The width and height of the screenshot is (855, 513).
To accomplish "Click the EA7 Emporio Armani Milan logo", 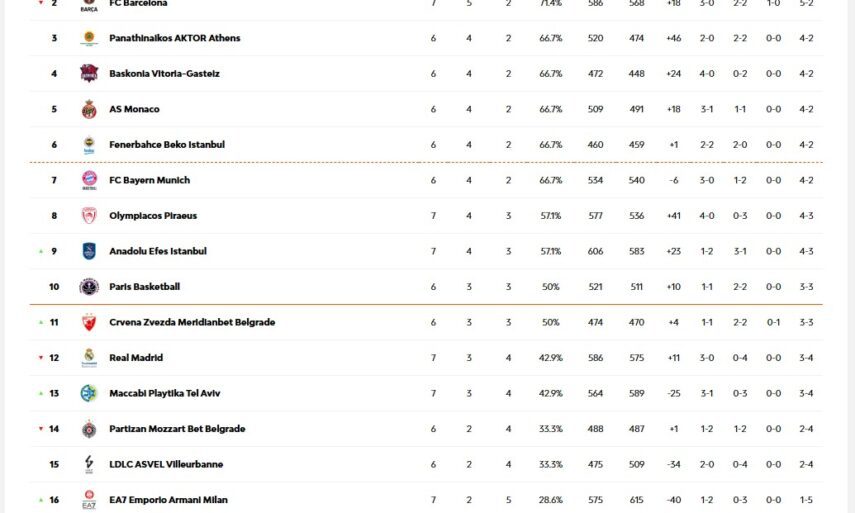I will point(89,500).
